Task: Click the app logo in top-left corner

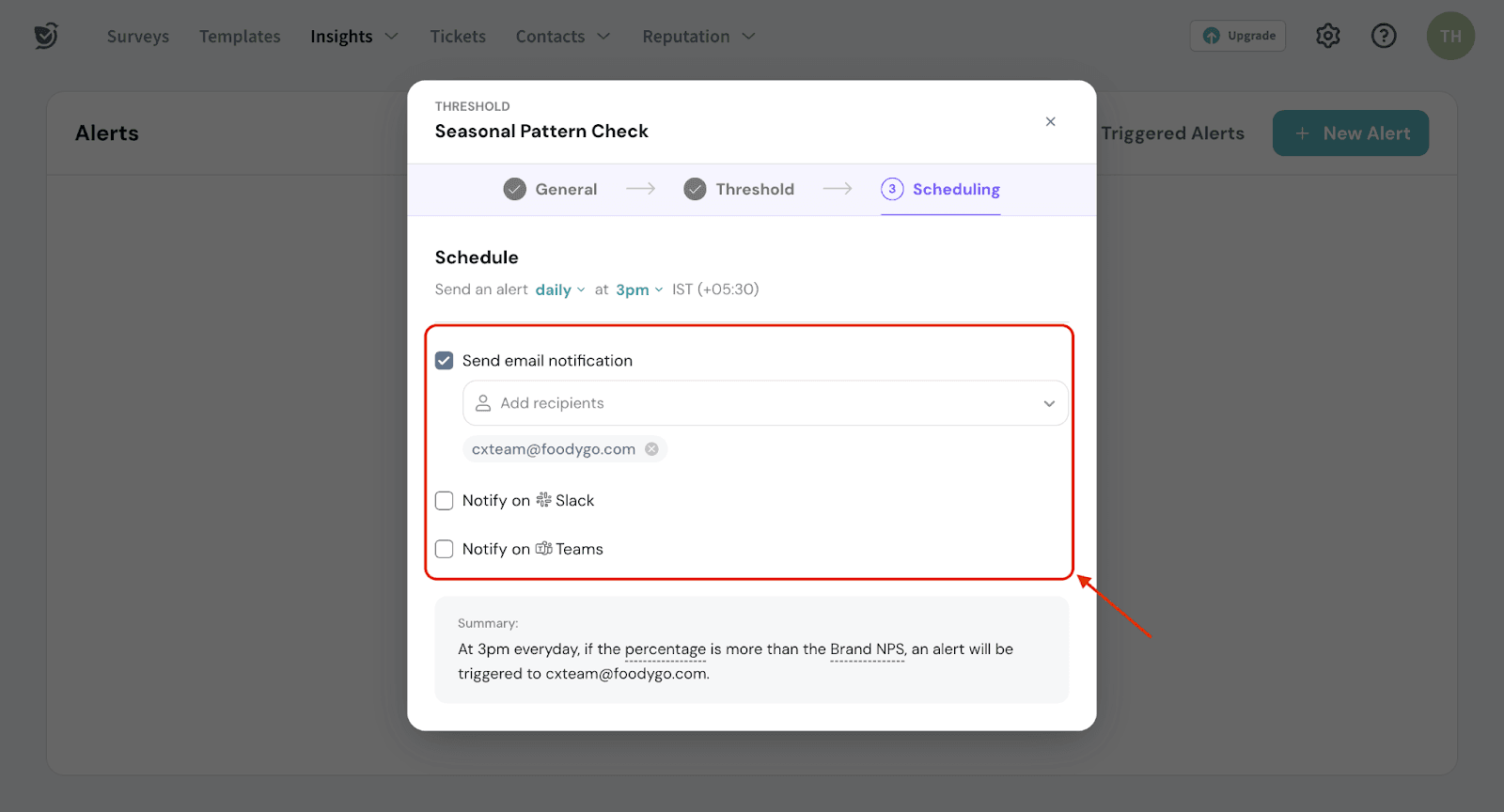Action: tap(46, 36)
